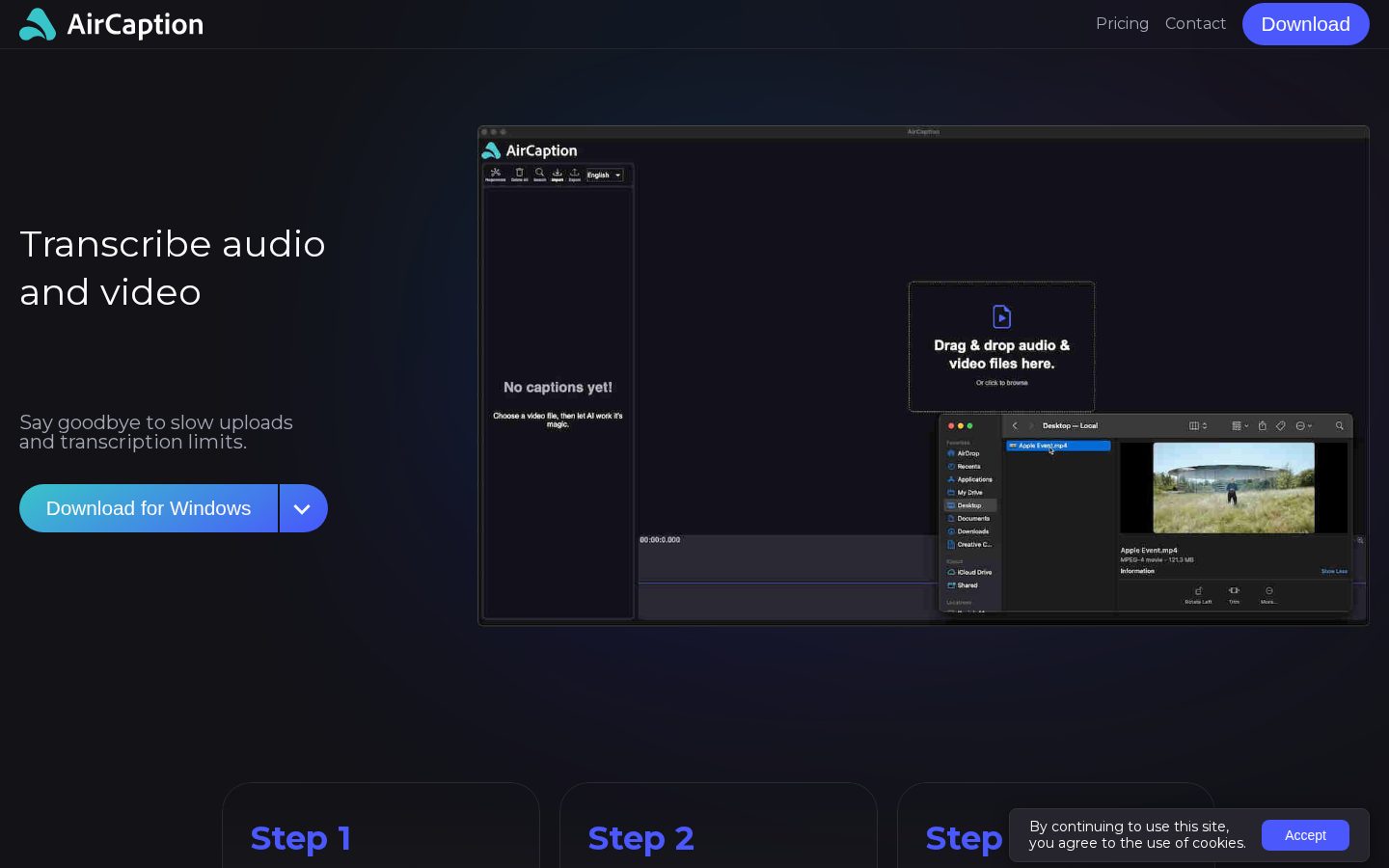Click the Import icon in demo toolbar
1389x868 pixels.
pyautogui.click(x=557, y=175)
